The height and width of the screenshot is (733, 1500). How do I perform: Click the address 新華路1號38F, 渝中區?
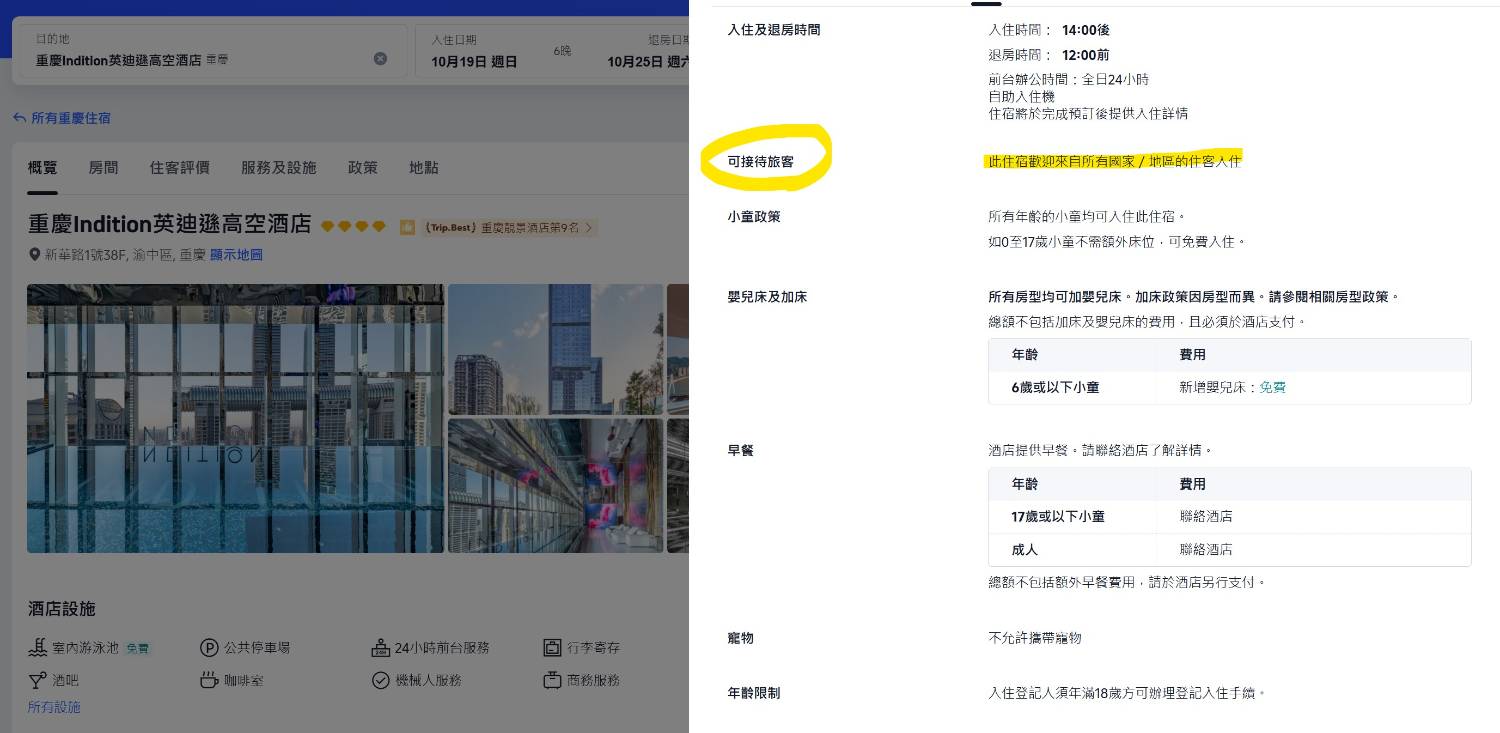pos(109,255)
